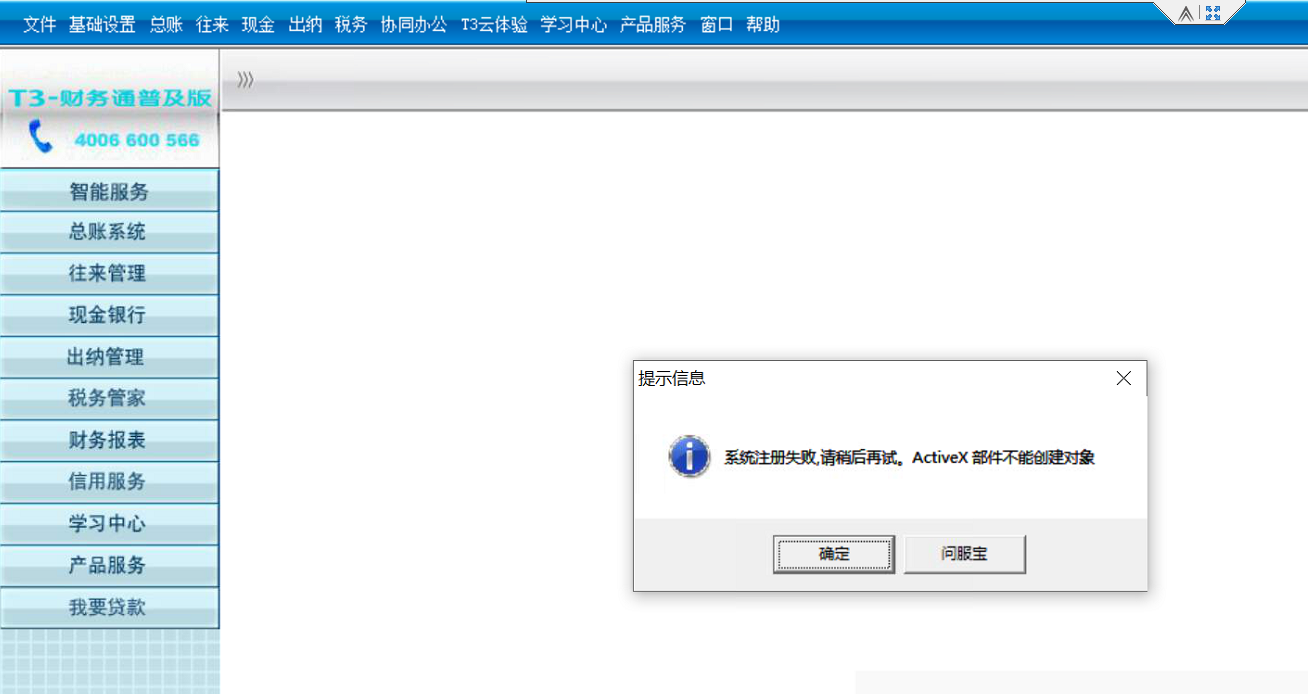Expand the >>> arrows on the toolbar strip

click(245, 80)
